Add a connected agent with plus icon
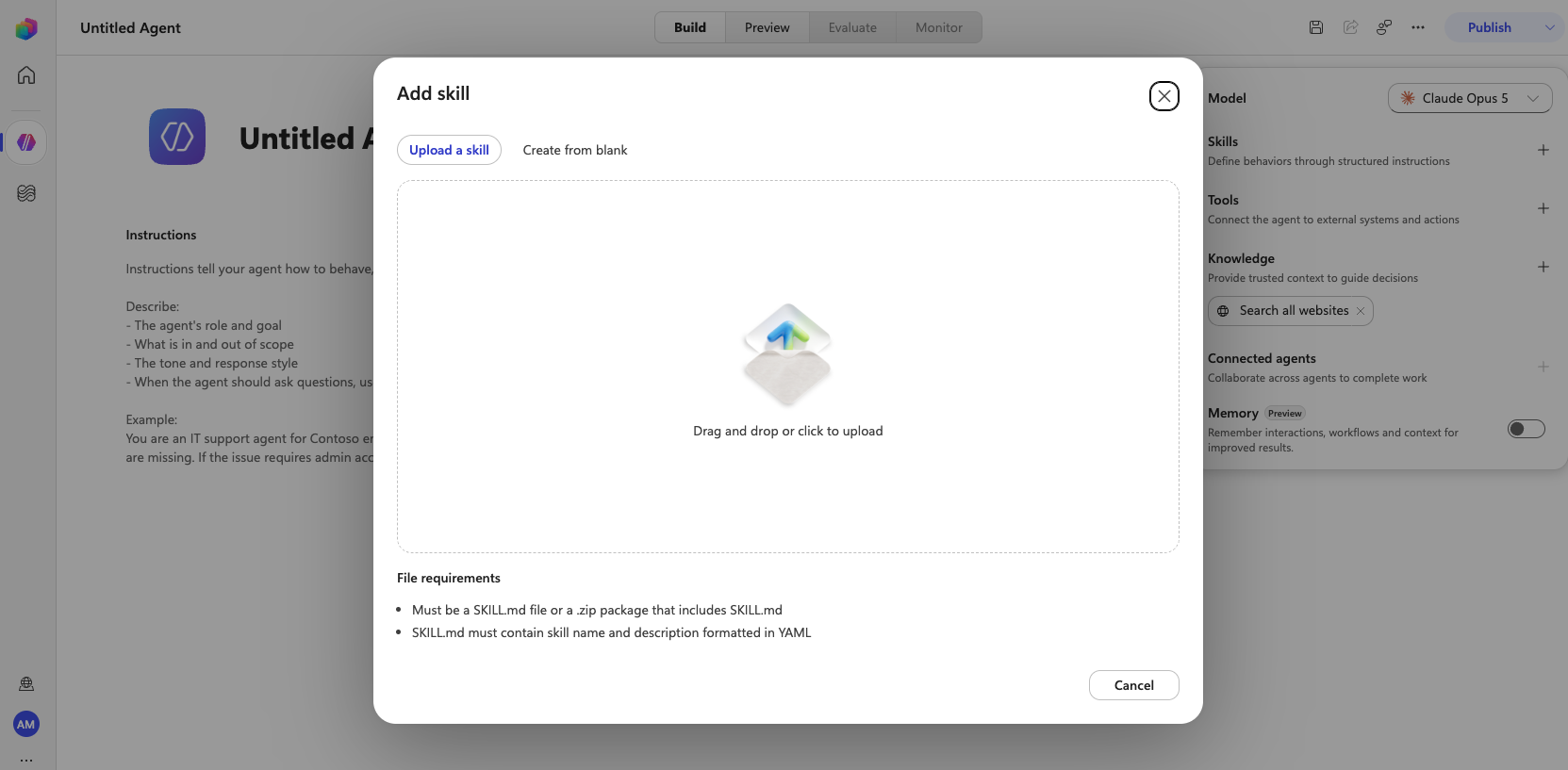 click(1543, 367)
